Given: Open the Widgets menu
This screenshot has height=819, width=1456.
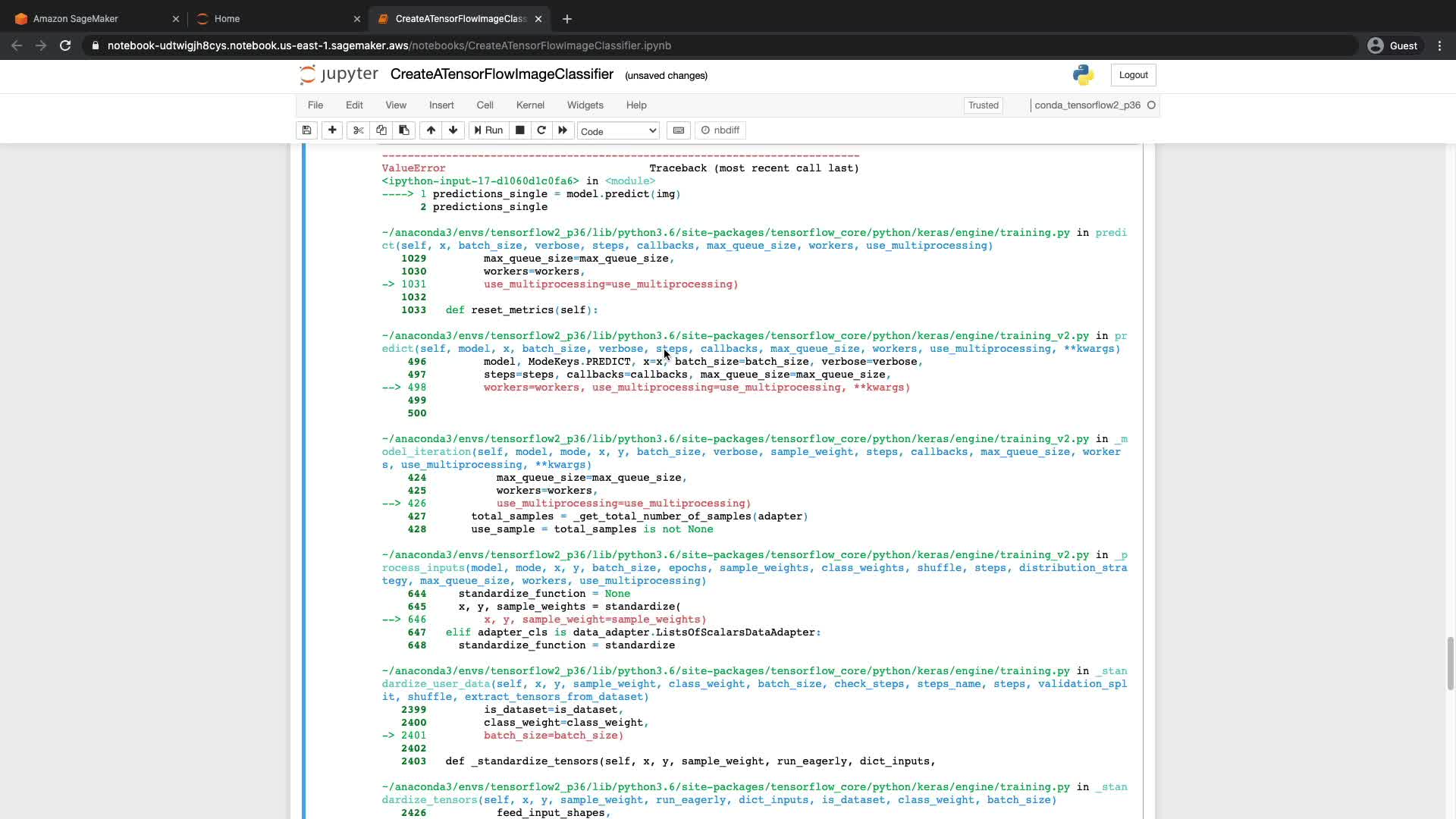Looking at the screenshot, I should [x=585, y=105].
